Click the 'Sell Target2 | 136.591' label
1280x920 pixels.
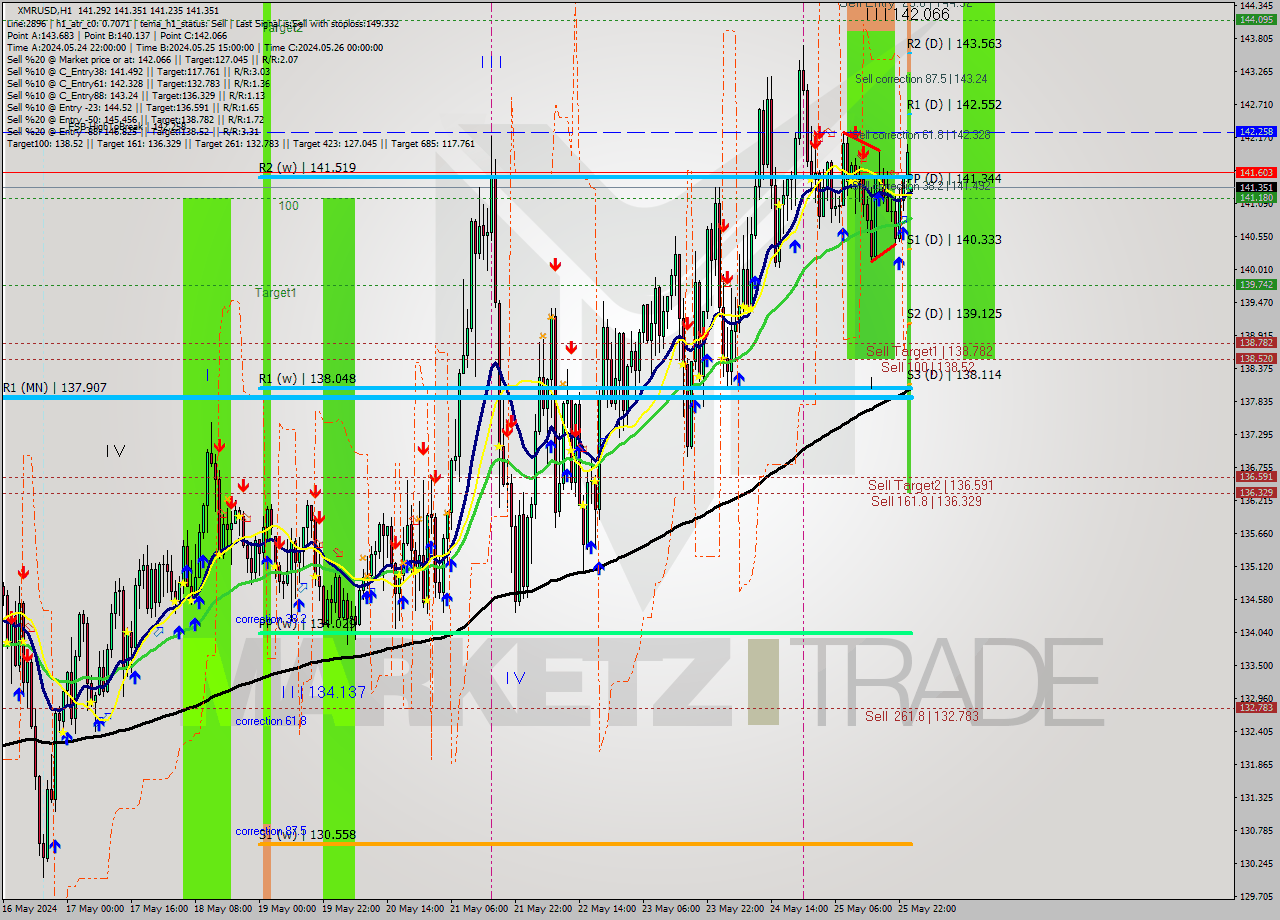[930, 486]
